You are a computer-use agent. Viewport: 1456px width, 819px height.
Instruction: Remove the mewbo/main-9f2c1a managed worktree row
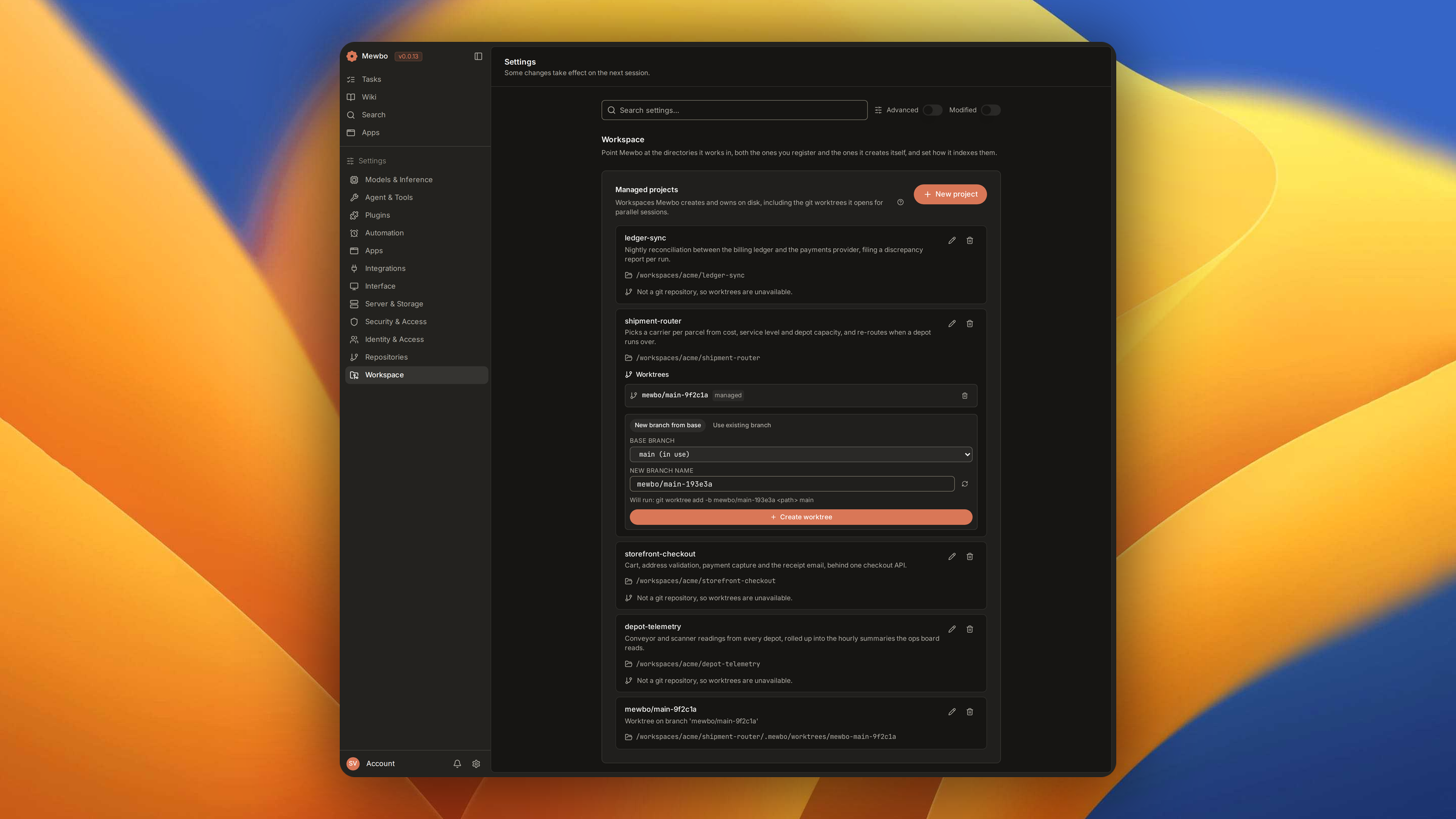coord(965,396)
